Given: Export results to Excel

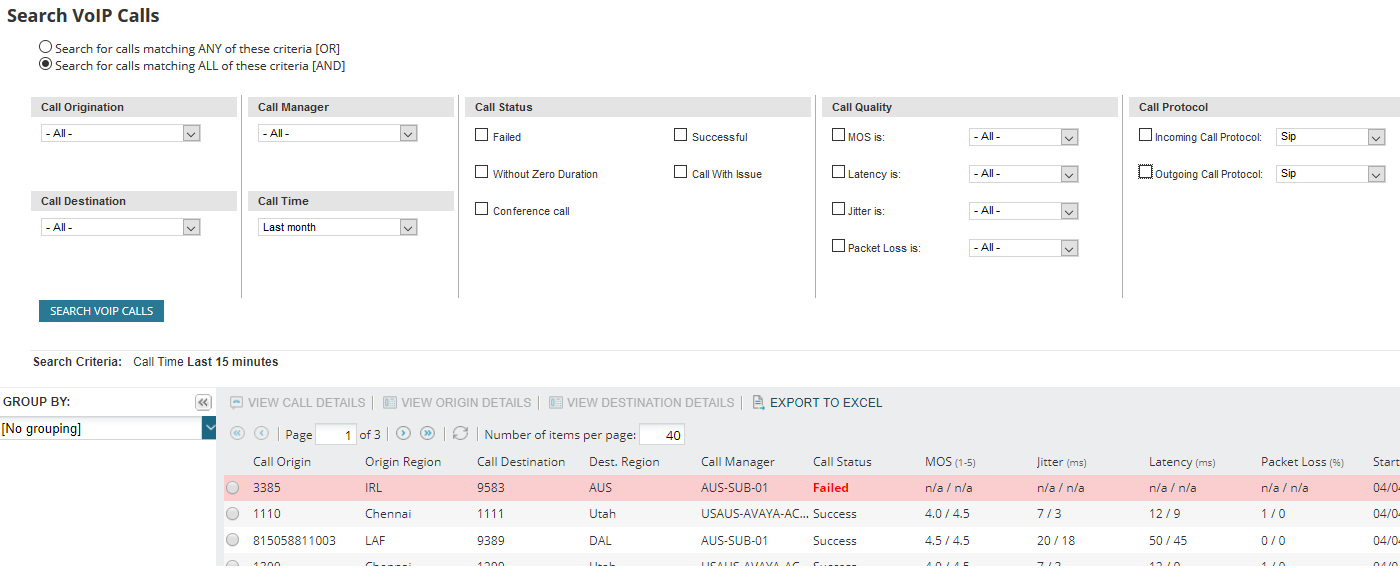Looking at the screenshot, I should pyautogui.click(x=817, y=403).
